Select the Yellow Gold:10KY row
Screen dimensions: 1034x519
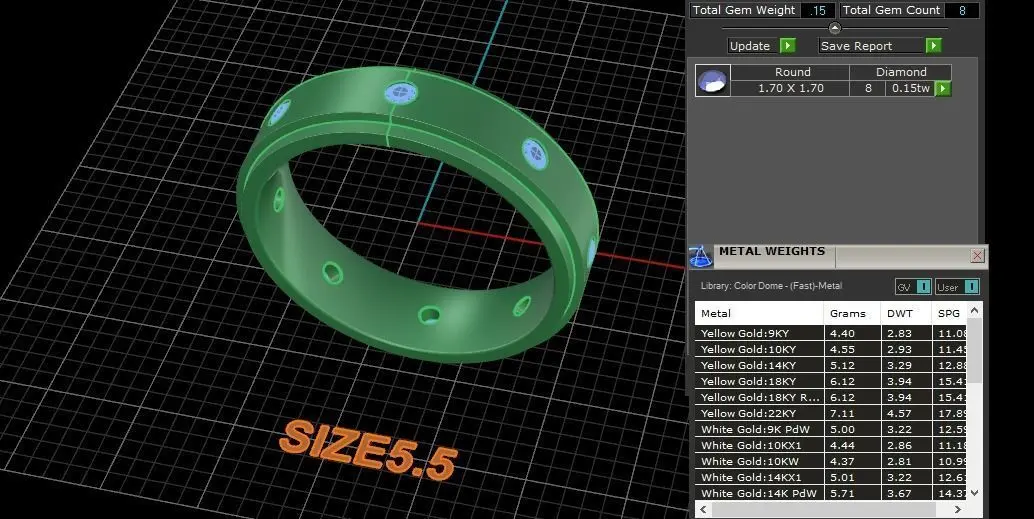click(x=831, y=349)
